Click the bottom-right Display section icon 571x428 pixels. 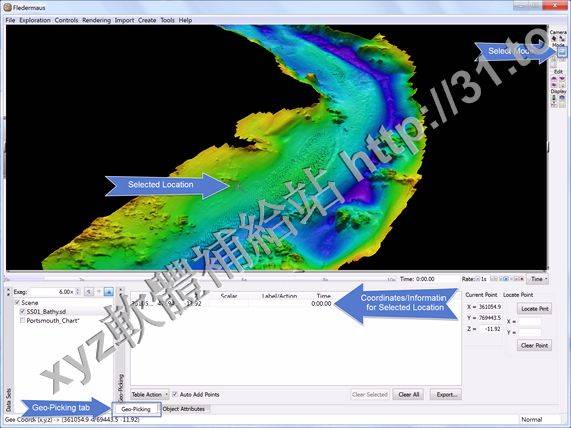click(562, 105)
